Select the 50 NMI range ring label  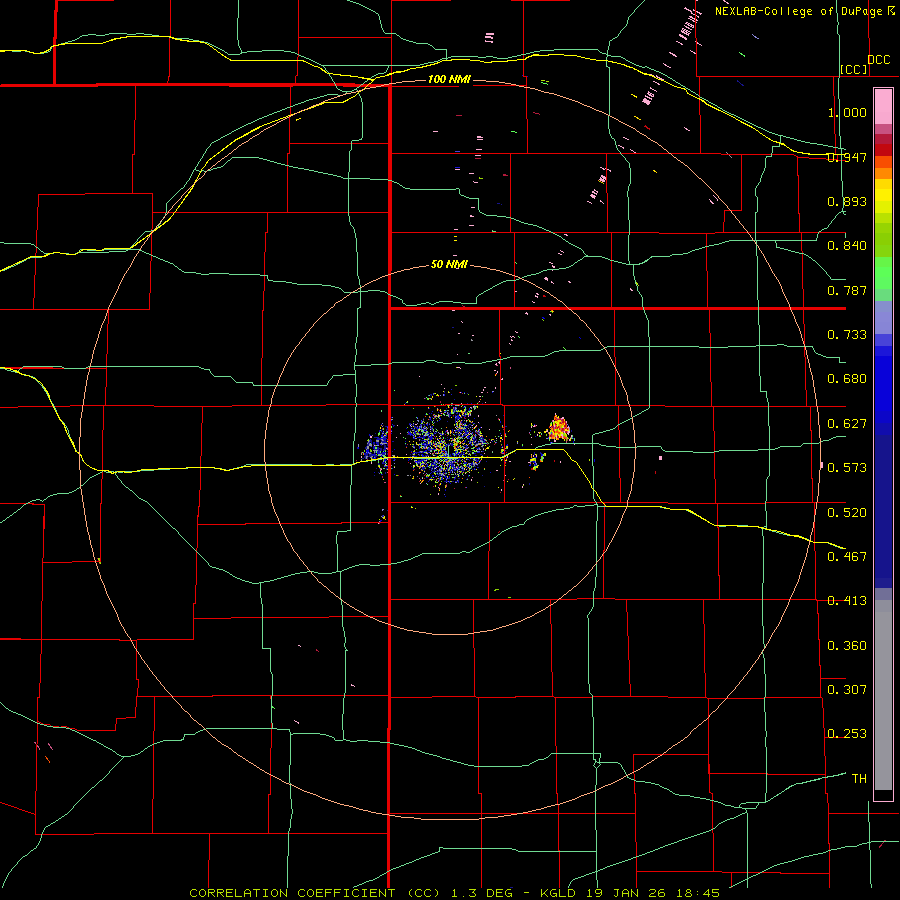click(x=449, y=265)
